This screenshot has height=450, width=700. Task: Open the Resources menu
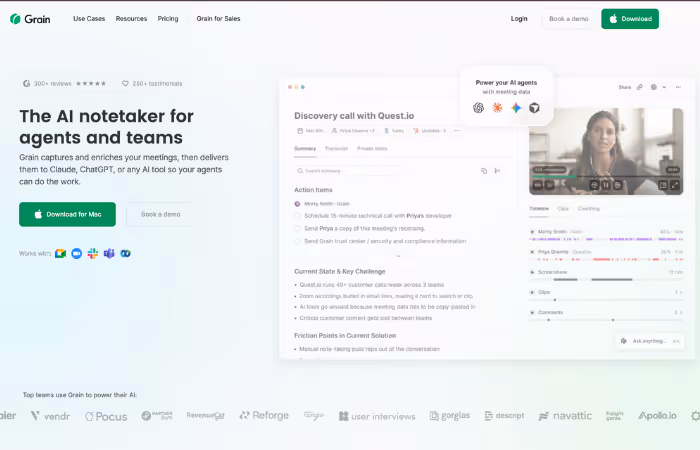point(131,19)
